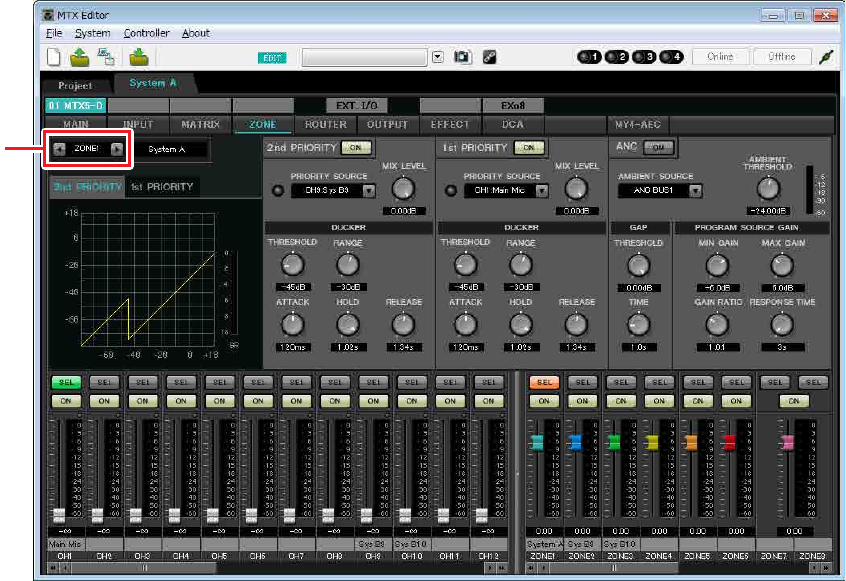
Task: Click the AMBIENT THRESHOLD knob
Action: 767,187
